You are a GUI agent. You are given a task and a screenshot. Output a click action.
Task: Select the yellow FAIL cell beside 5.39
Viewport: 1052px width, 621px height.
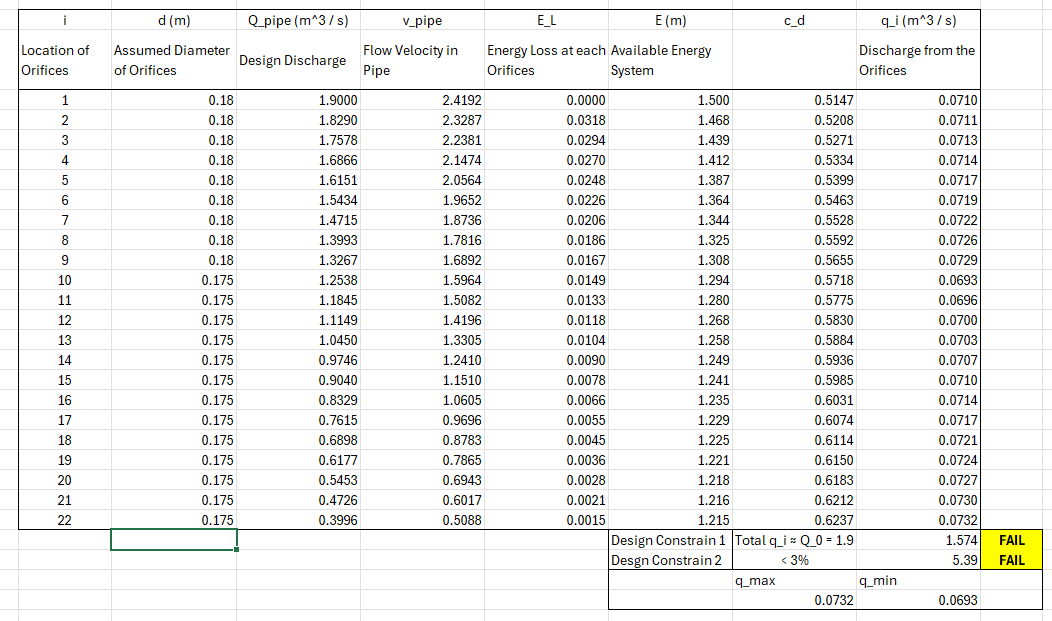pyautogui.click(x=1012, y=560)
